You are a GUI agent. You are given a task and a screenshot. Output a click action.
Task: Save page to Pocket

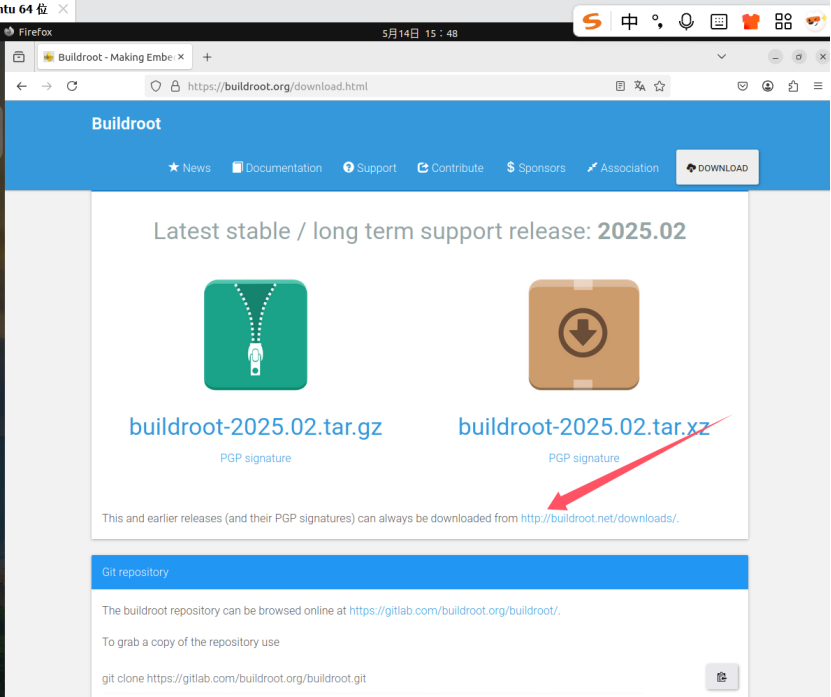tap(742, 86)
